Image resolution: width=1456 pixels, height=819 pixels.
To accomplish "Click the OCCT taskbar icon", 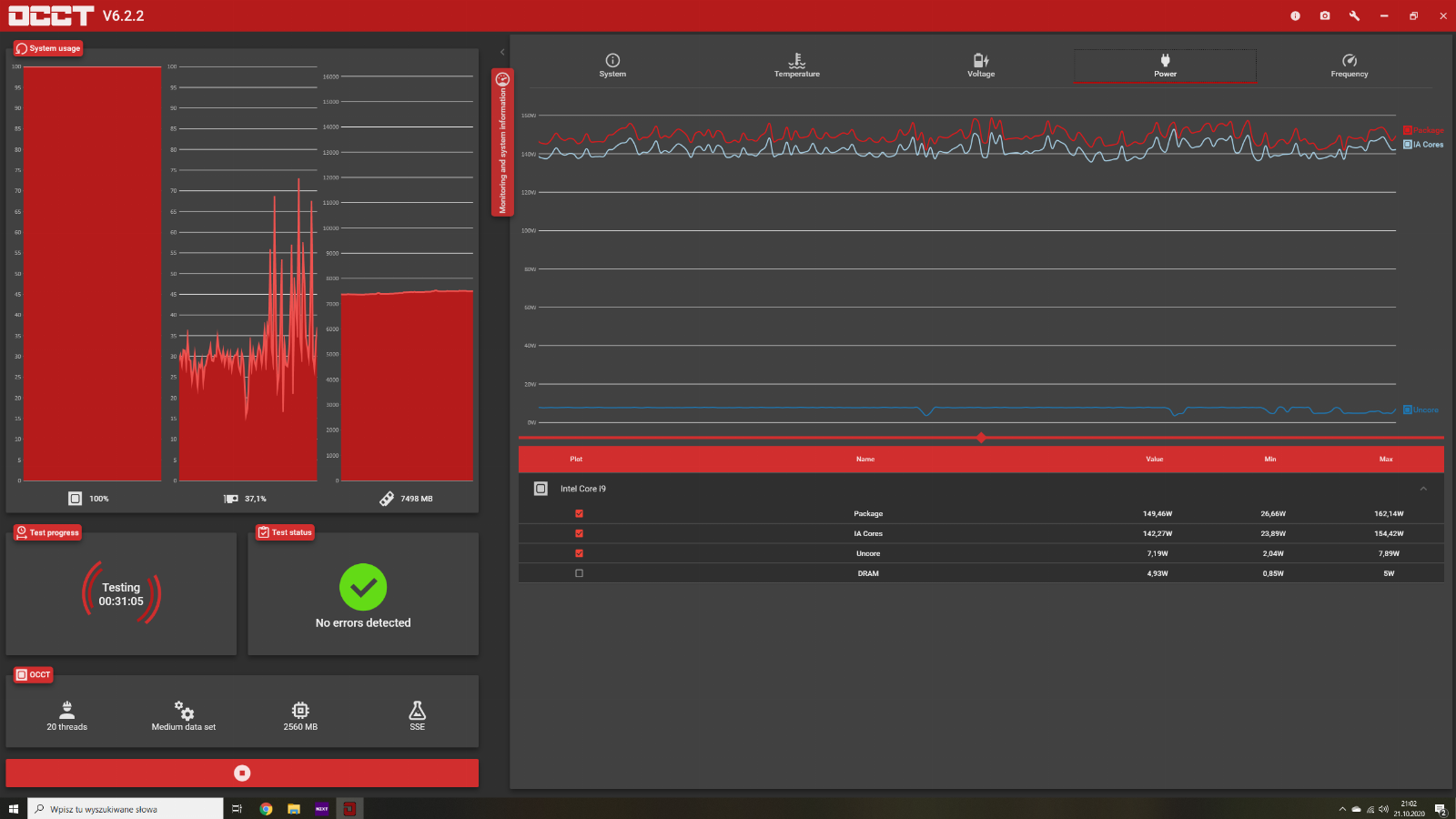I will (x=349, y=809).
